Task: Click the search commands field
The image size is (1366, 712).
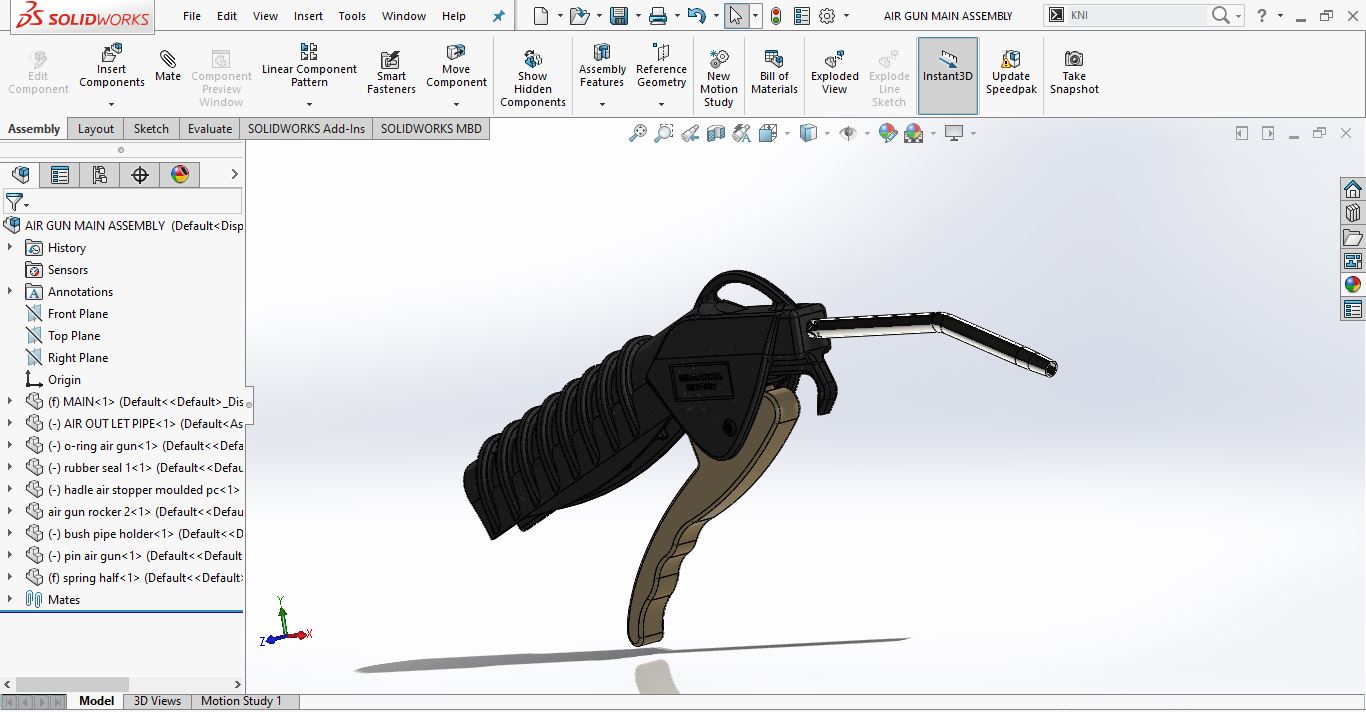Action: point(1136,16)
